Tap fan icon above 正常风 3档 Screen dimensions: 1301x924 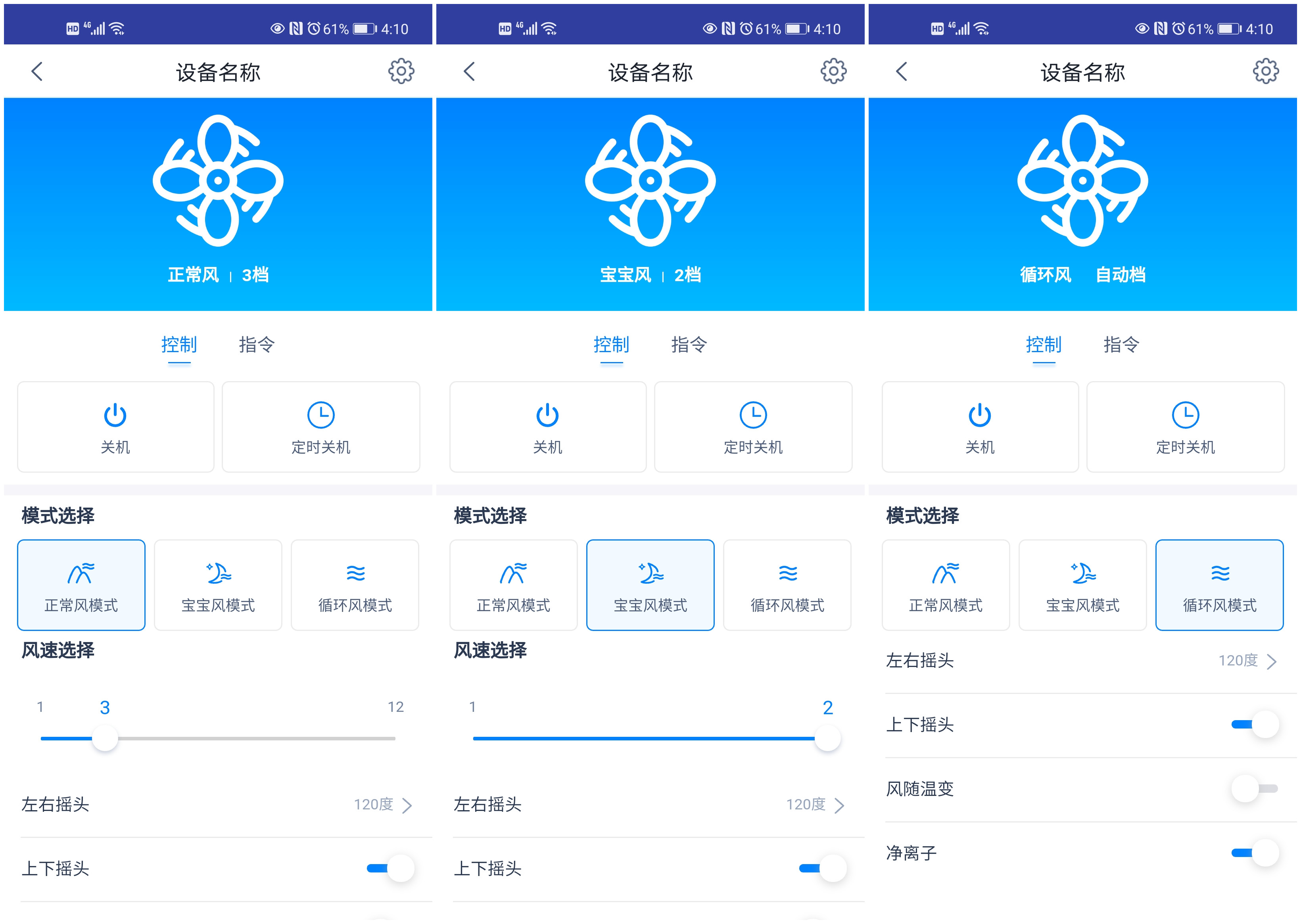pos(218,180)
